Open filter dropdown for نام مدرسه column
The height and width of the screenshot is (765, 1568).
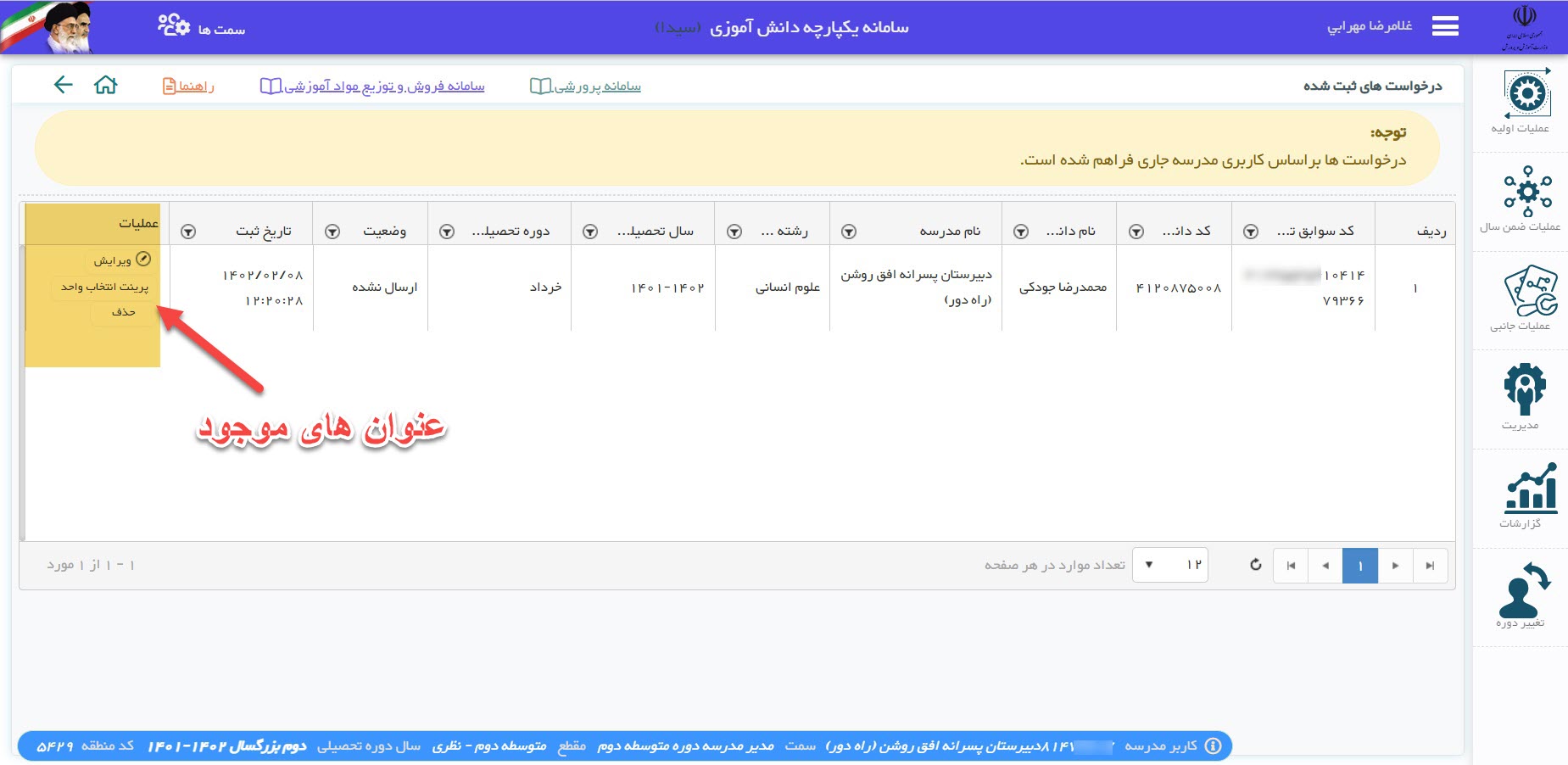point(848,232)
